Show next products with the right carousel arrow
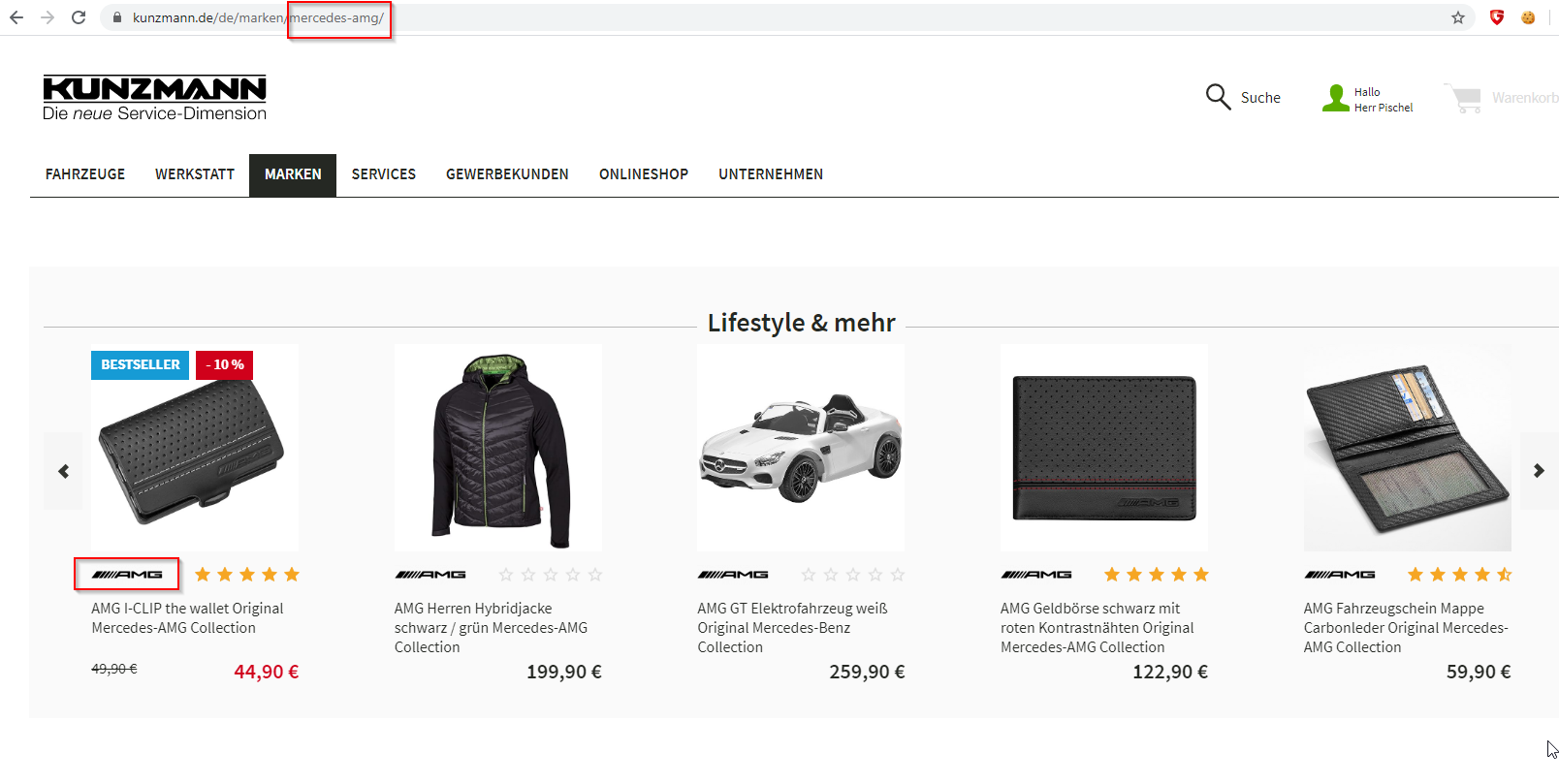The width and height of the screenshot is (1559, 784). pyautogui.click(x=1539, y=471)
